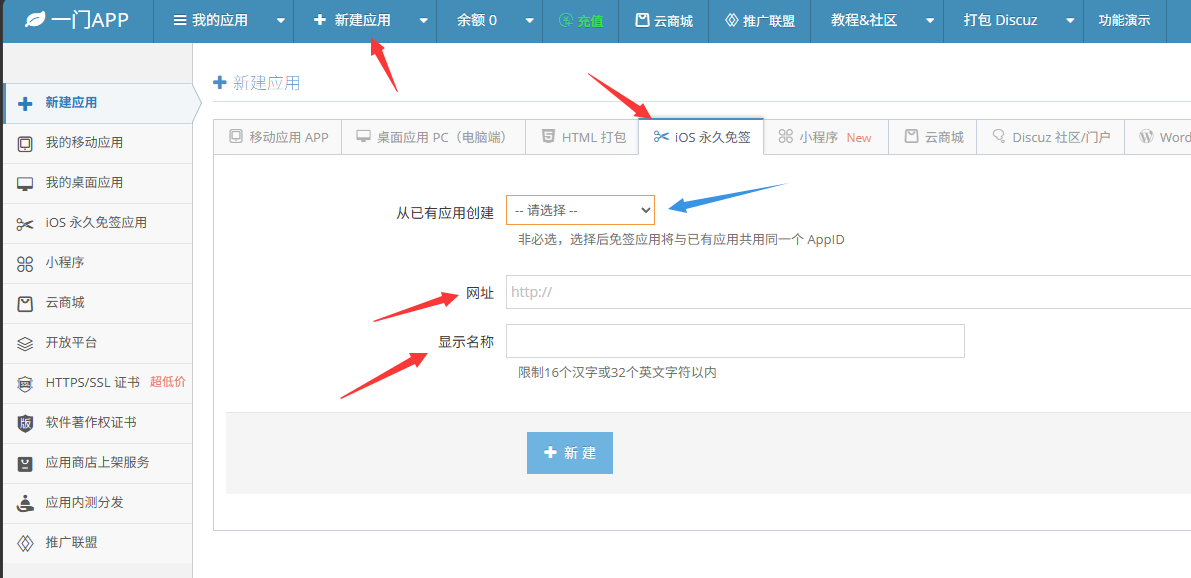
Task: Open 应用内测分发 in the sidebar
Action: (96, 503)
